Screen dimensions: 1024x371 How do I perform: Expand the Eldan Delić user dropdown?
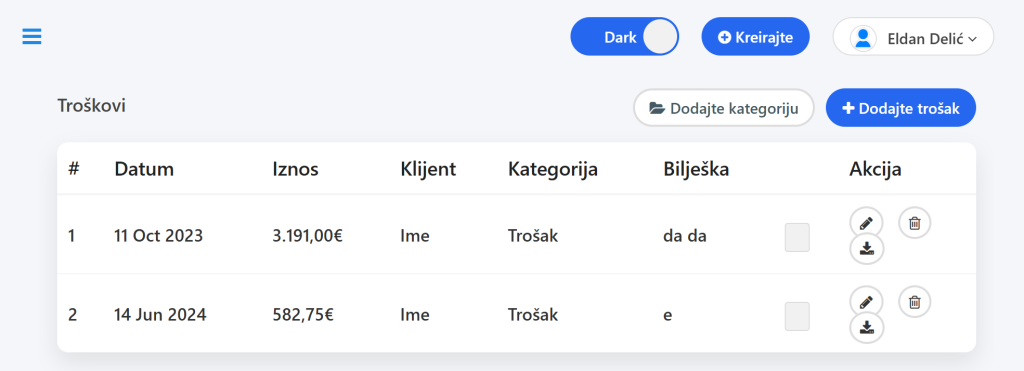click(913, 37)
